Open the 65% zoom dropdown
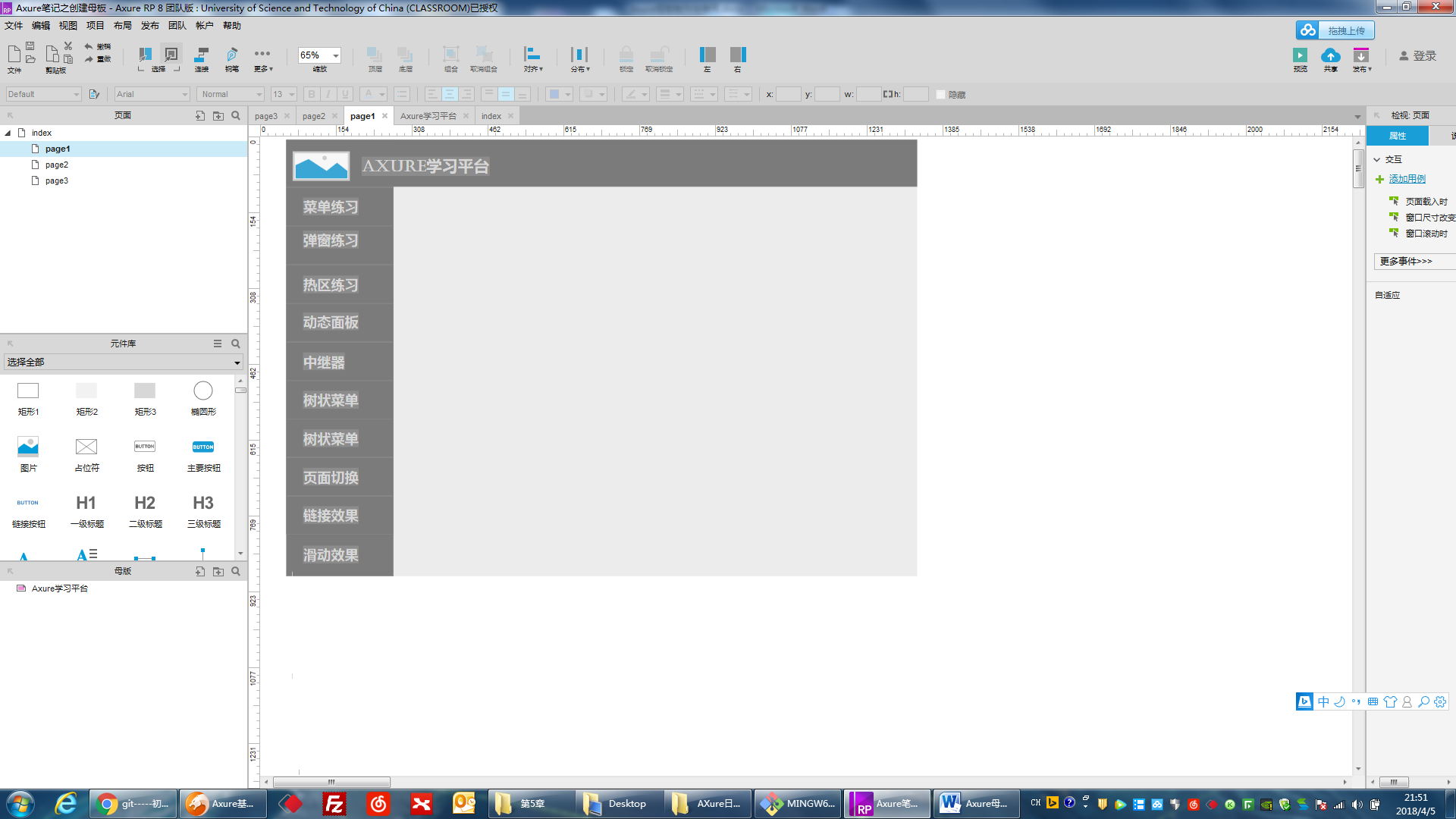 click(335, 55)
